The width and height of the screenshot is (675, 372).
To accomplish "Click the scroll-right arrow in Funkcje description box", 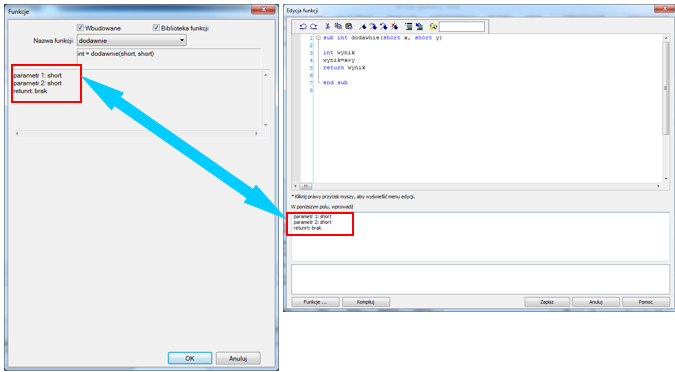I will (x=256, y=133).
